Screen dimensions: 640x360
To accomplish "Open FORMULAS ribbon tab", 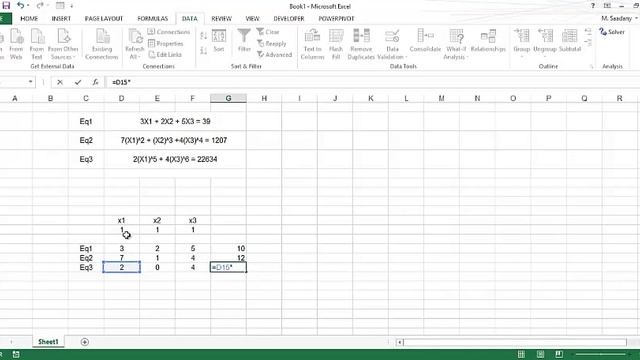I will [153, 19].
